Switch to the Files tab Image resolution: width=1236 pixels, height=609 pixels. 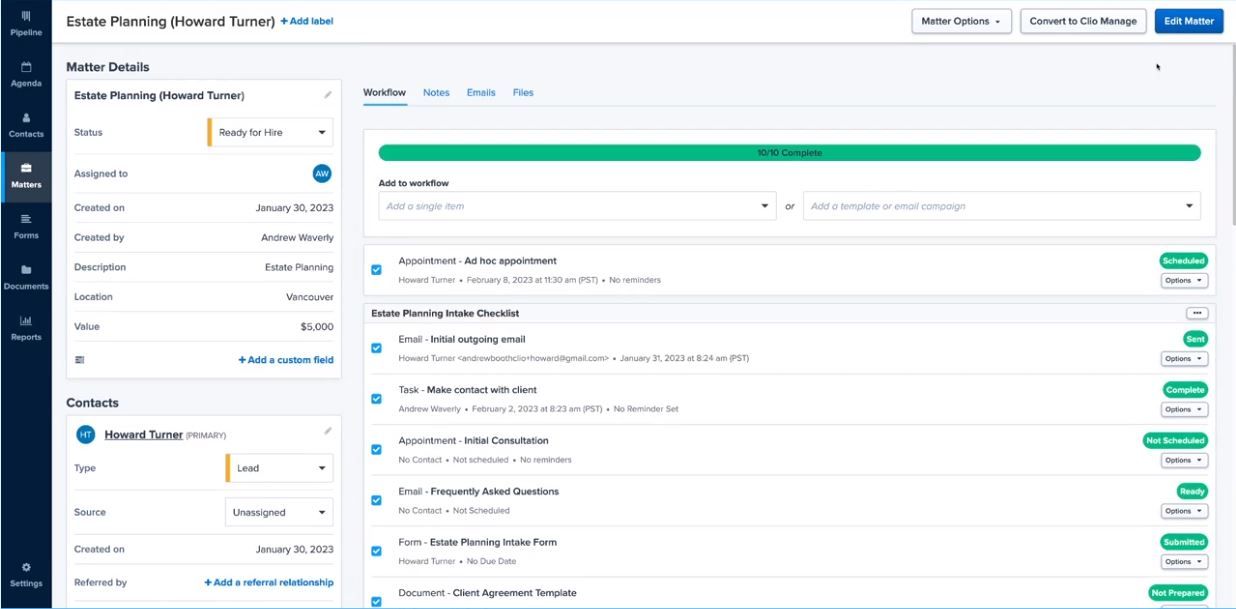tap(523, 92)
